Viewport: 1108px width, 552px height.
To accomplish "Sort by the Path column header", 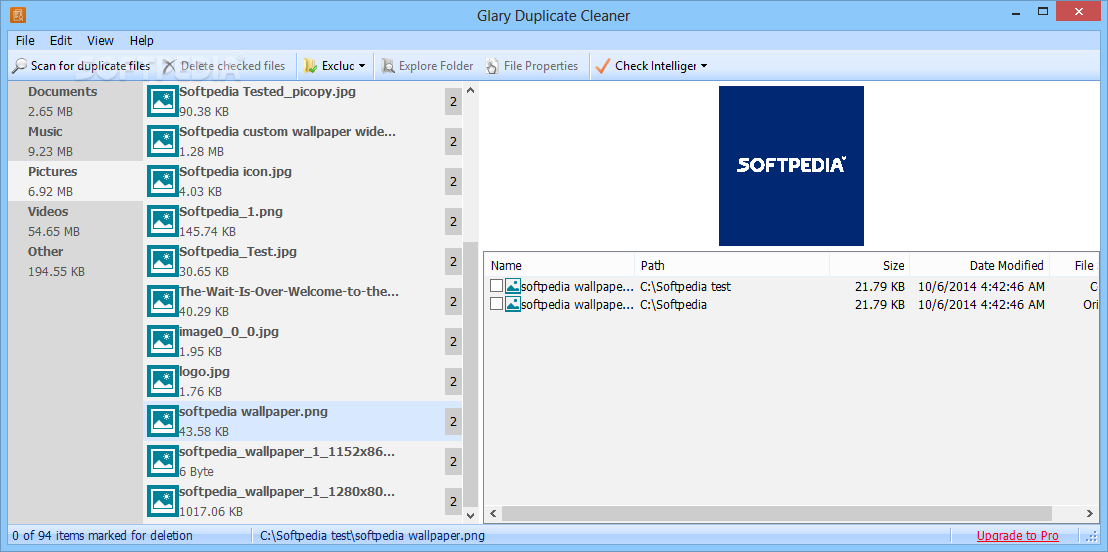I will pyautogui.click(x=731, y=266).
